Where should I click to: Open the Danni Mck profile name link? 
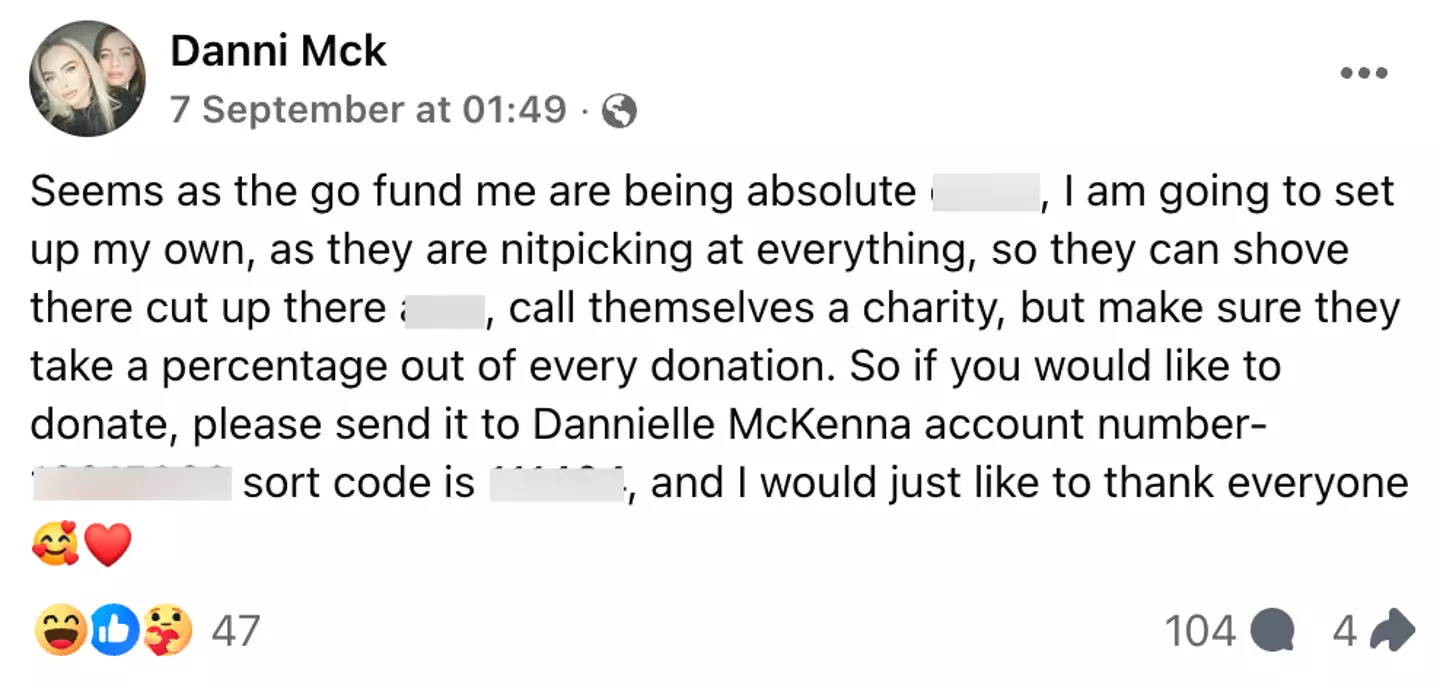pos(278,51)
